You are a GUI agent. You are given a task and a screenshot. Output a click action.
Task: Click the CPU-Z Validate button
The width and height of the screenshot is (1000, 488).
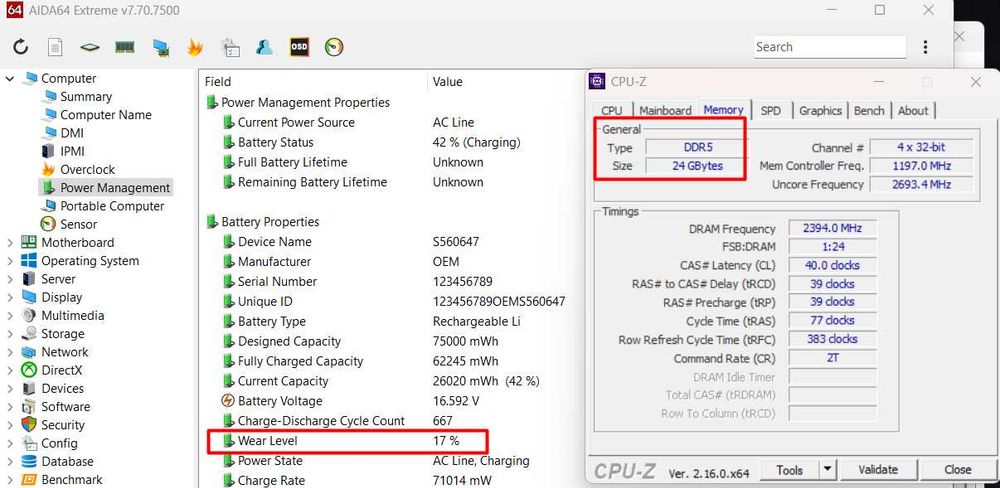coord(878,470)
